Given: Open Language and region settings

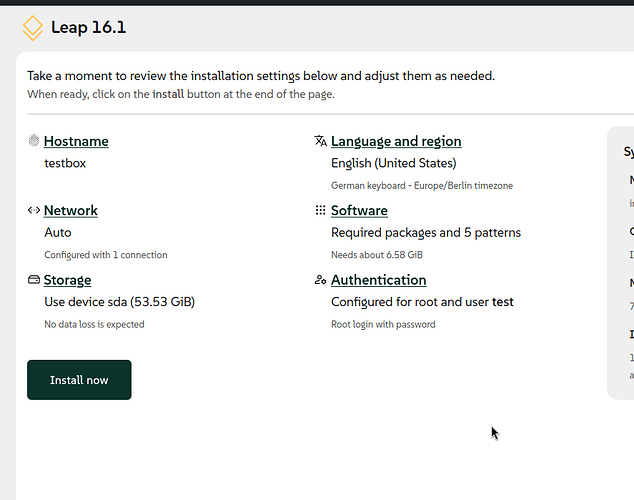Looking at the screenshot, I should point(396,141).
